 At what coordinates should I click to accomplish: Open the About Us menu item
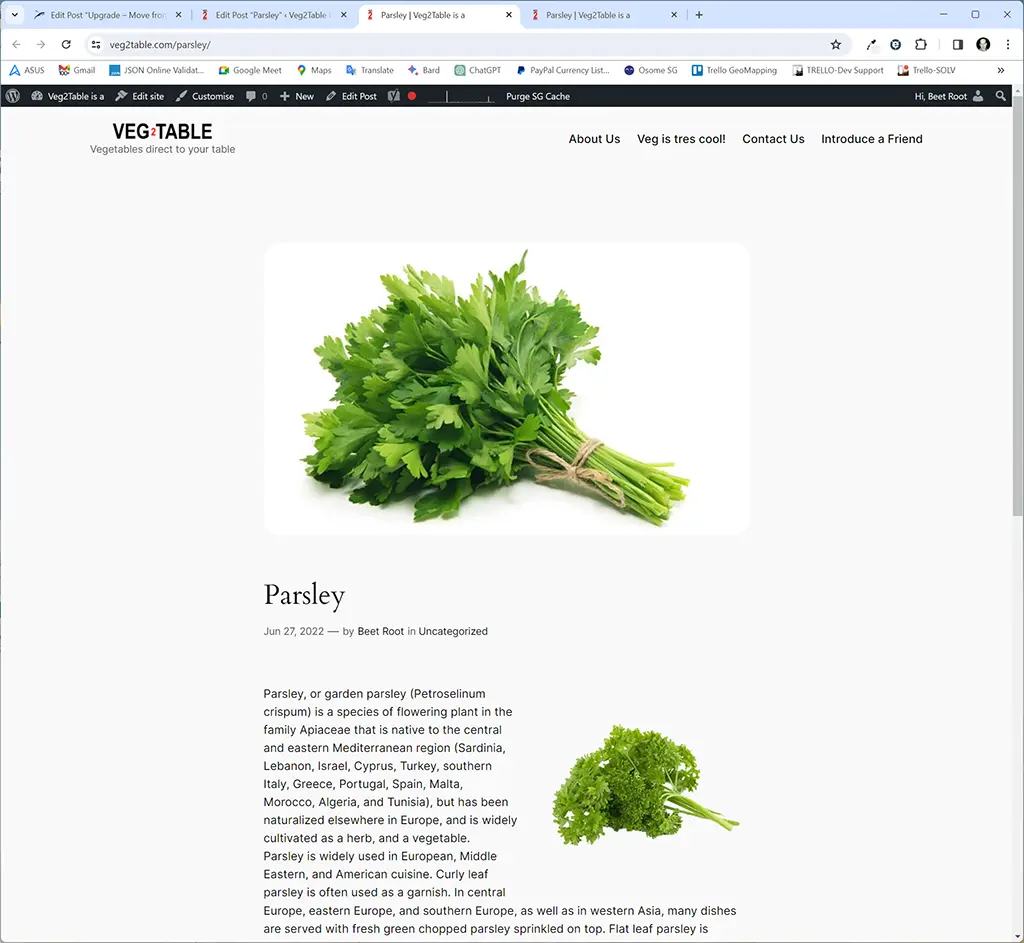(594, 139)
